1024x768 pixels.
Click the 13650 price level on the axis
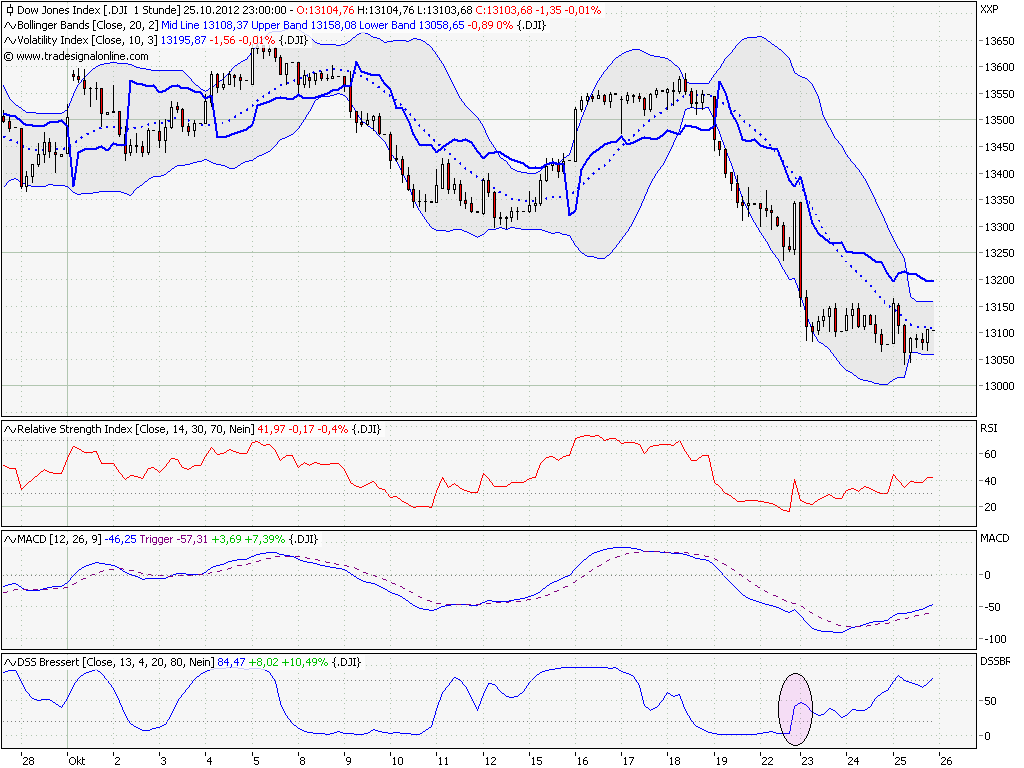pos(997,43)
